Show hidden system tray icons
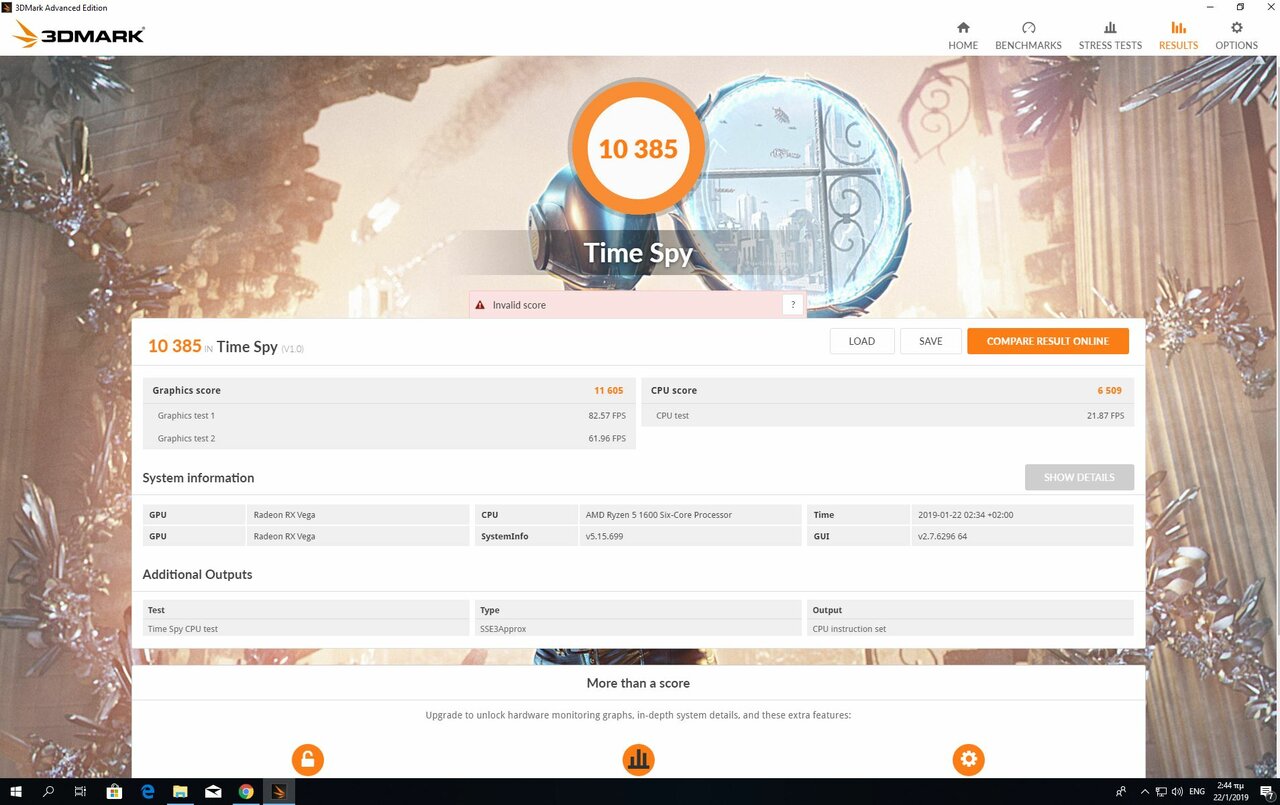1280x805 pixels. click(x=1144, y=791)
